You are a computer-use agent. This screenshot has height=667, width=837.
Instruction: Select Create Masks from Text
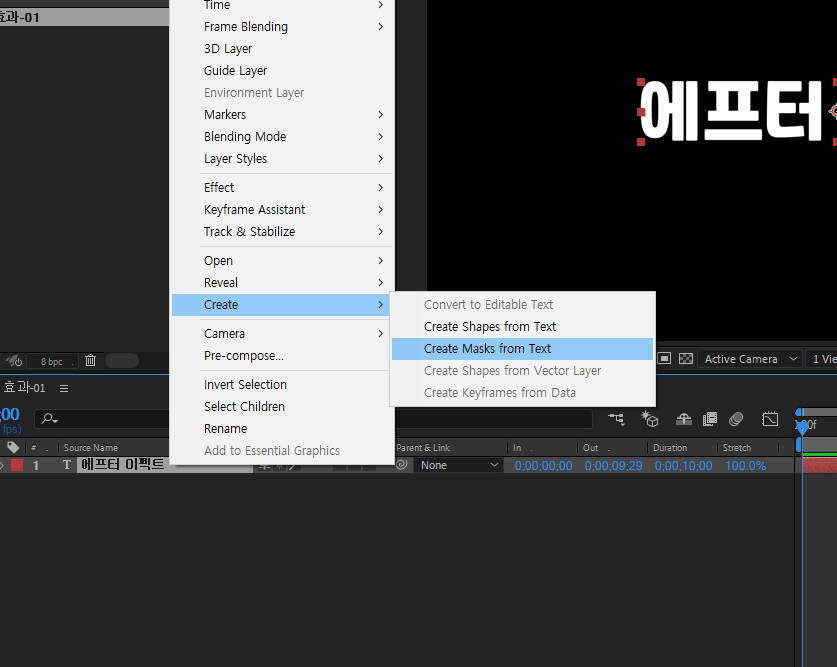pyautogui.click(x=522, y=349)
